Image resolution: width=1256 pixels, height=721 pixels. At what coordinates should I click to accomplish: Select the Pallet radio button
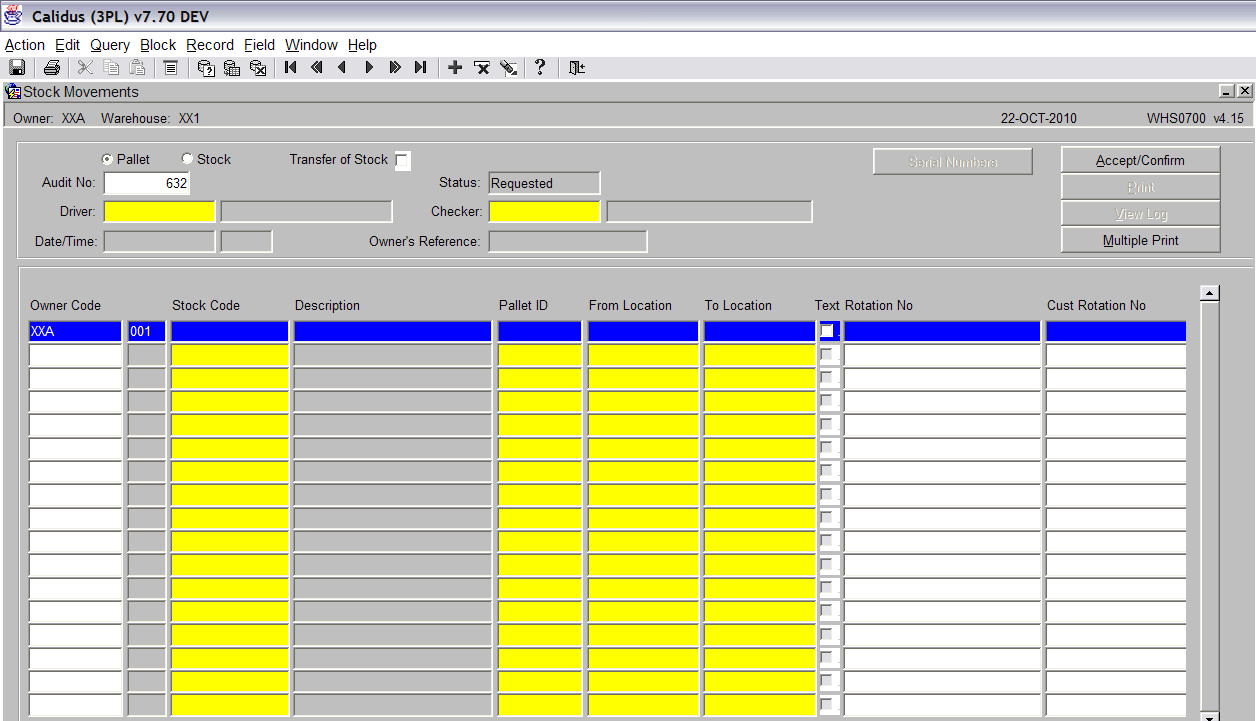[107, 159]
